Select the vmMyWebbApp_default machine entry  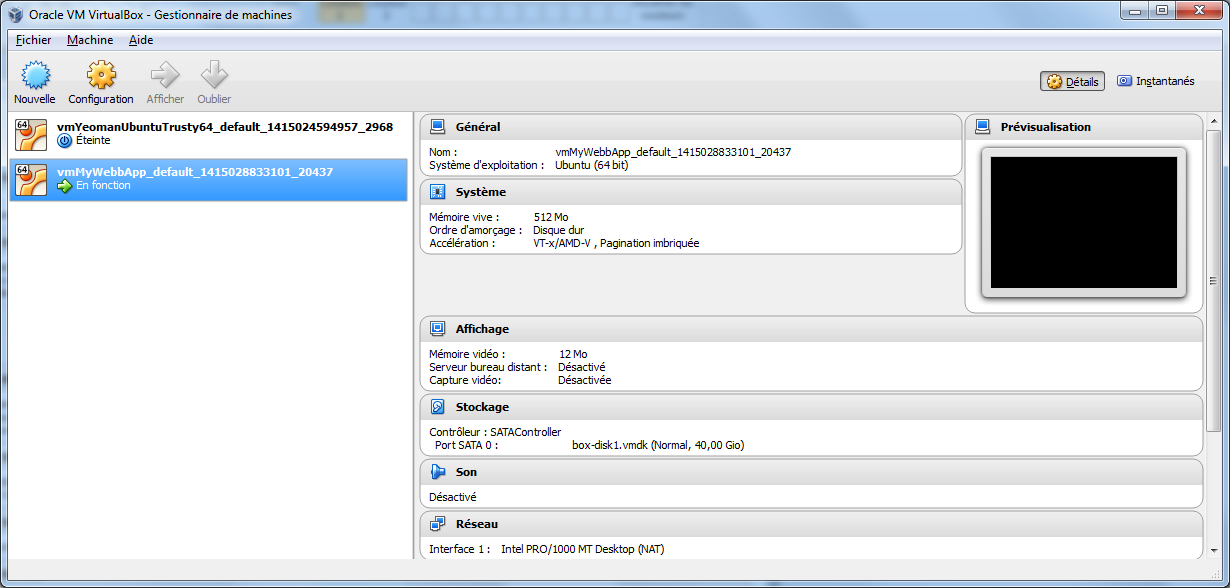coord(209,179)
